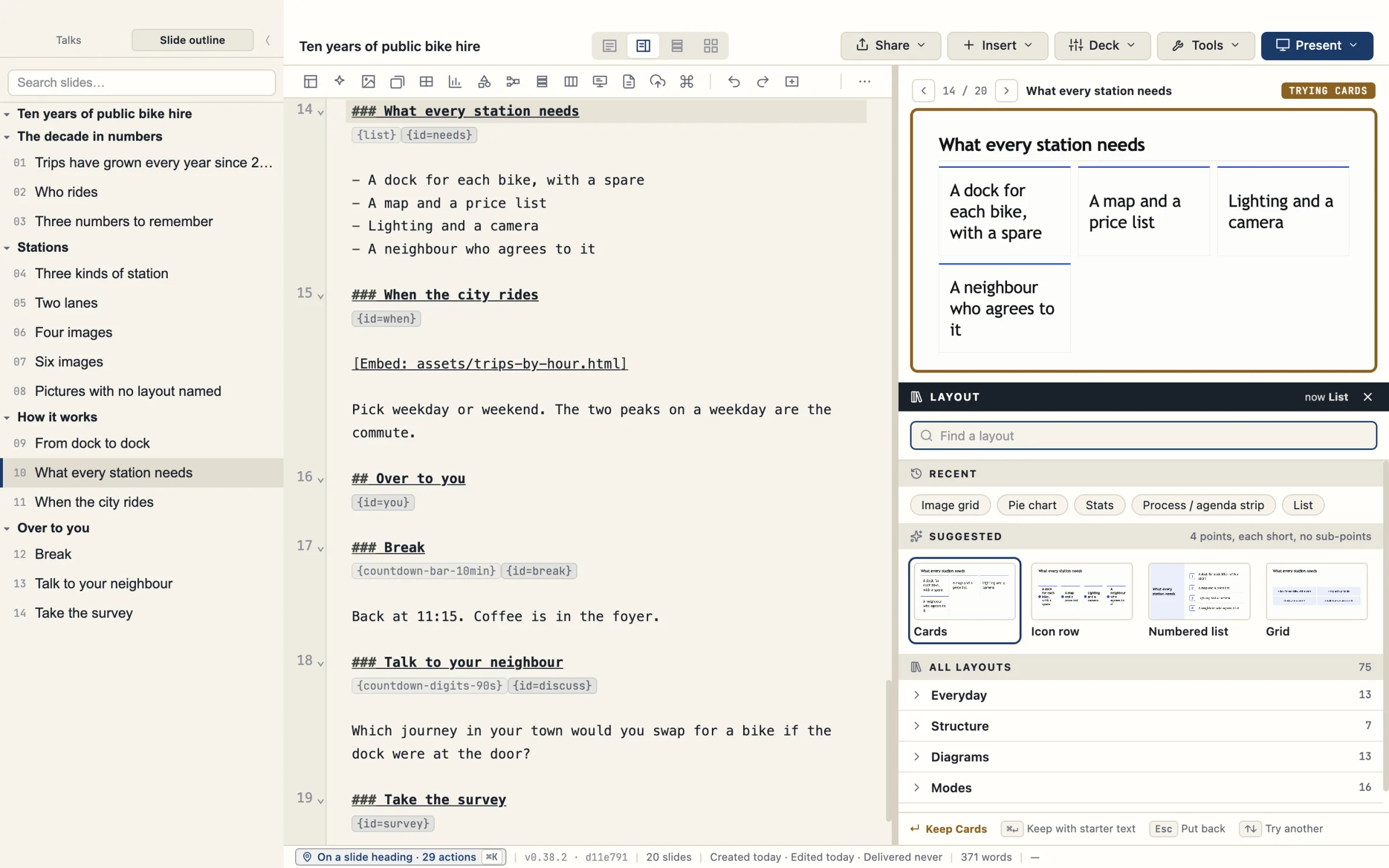Go to the previous slide in preview
The width and height of the screenshot is (1389, 868).
click(924, 91)
